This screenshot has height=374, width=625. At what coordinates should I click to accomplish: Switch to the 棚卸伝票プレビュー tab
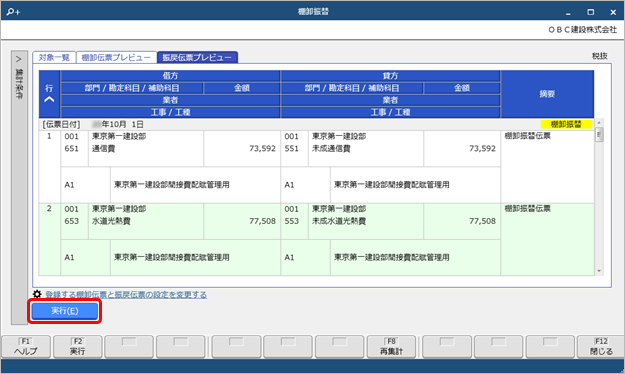click(x=116, y=57)
